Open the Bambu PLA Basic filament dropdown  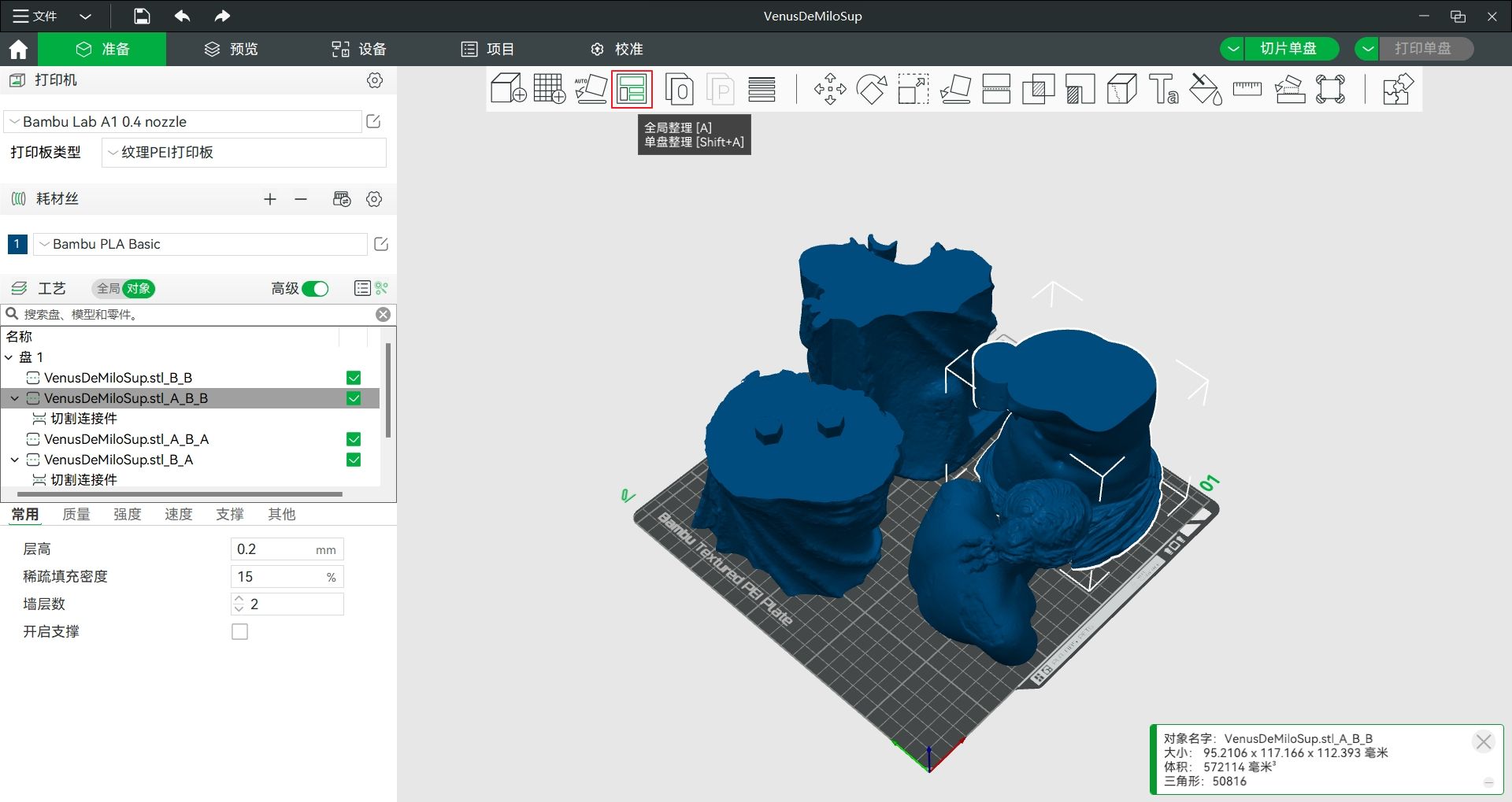200,244
